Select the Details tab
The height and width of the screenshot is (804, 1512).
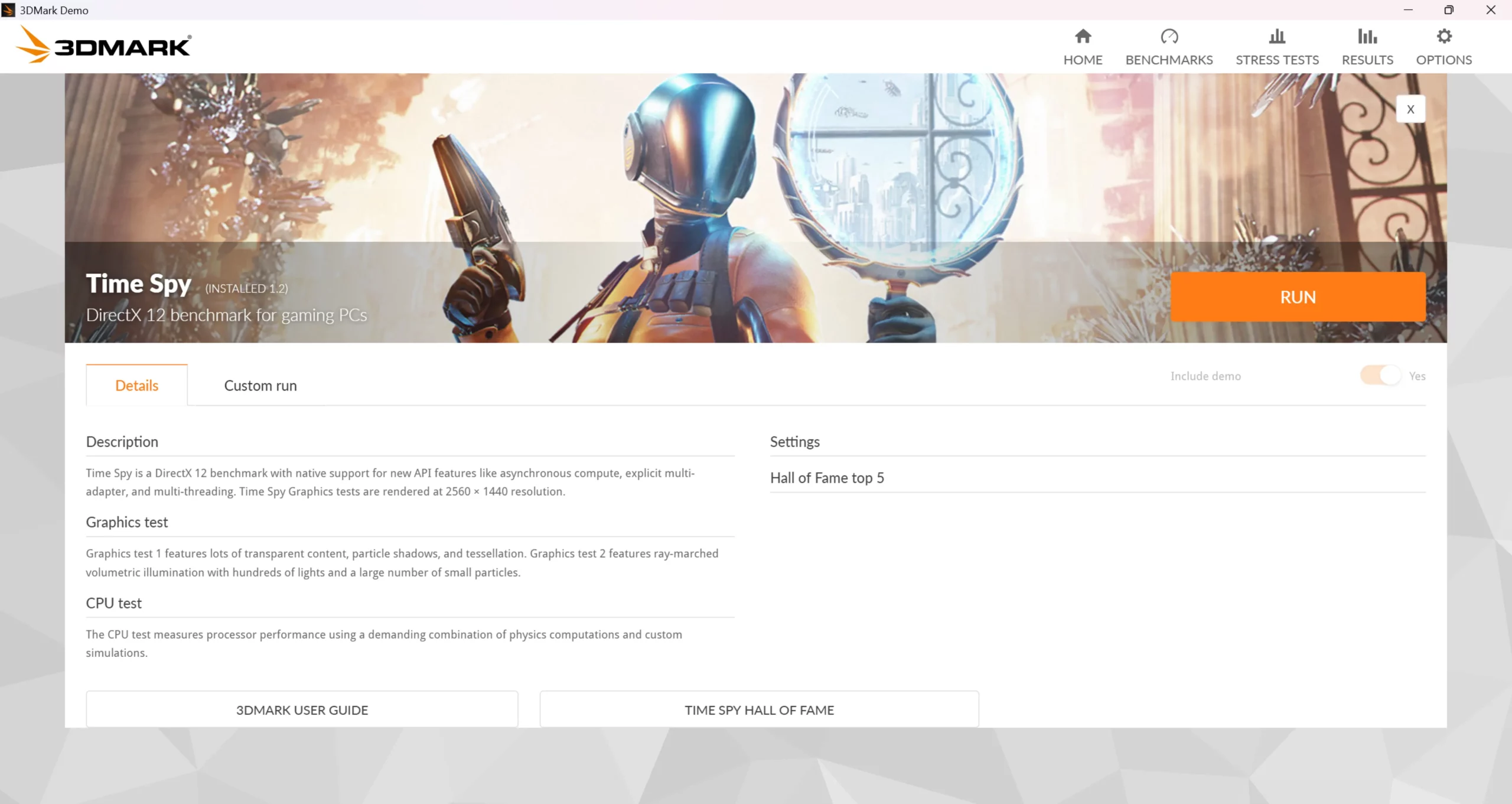coord(136,386)
